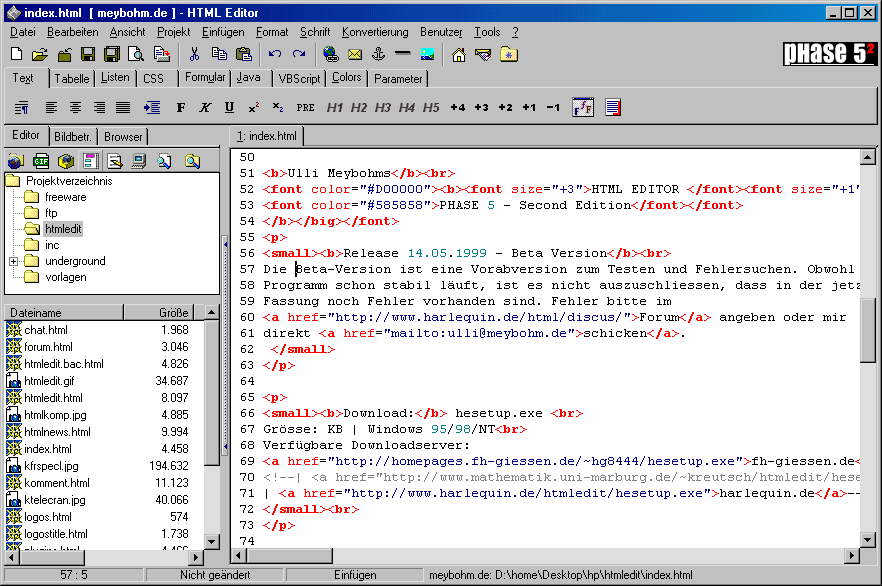882x586 pixels.
Task: Redo the last undone edit
Action: [299, 54]
